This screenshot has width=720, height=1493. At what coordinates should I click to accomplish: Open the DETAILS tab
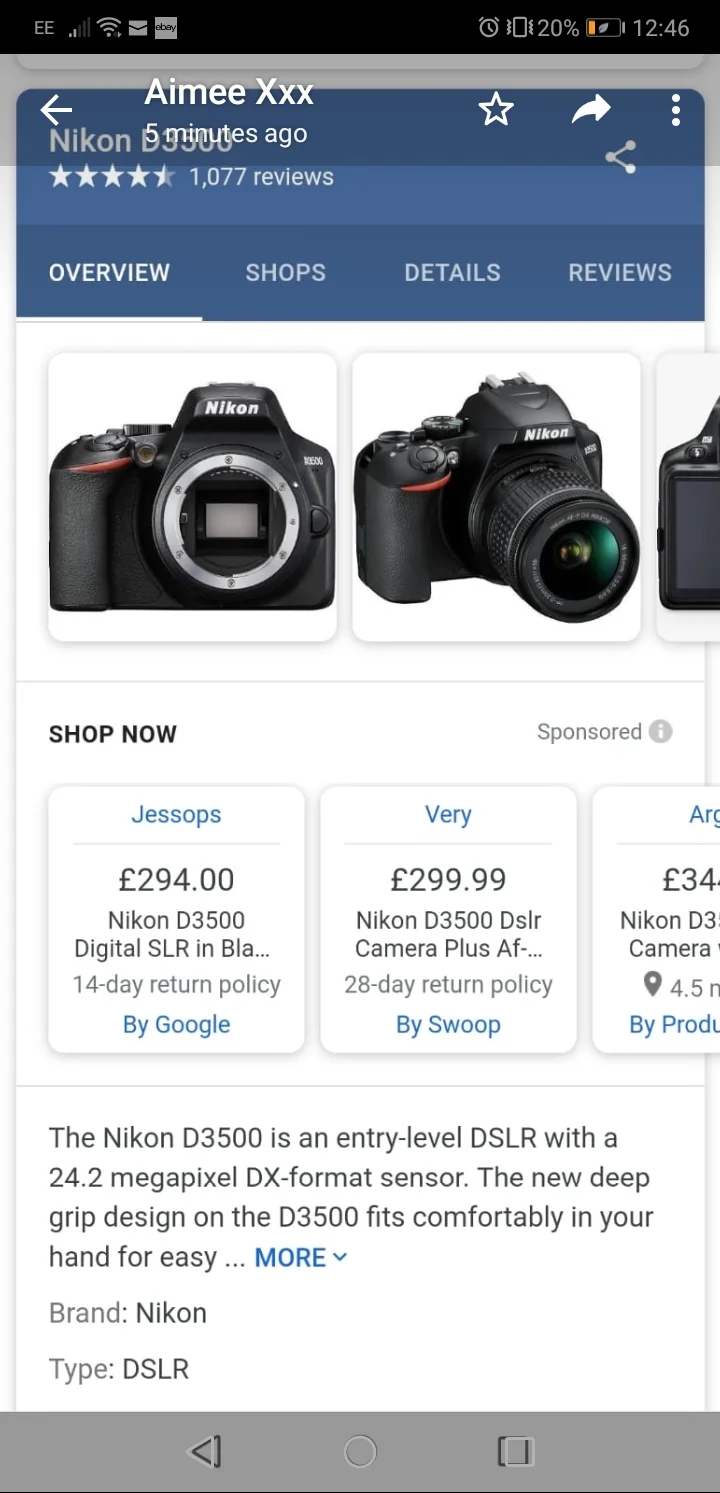(452, 272)
